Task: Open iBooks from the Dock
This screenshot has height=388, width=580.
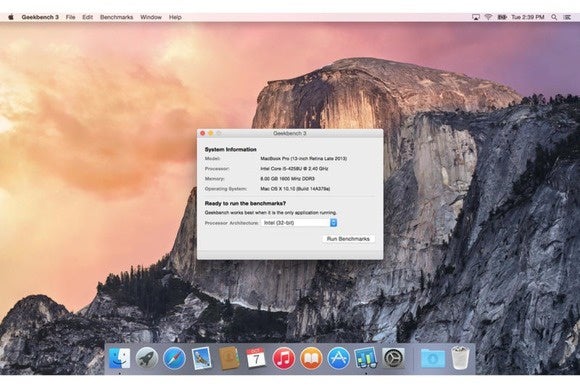Action: (311, 358)
